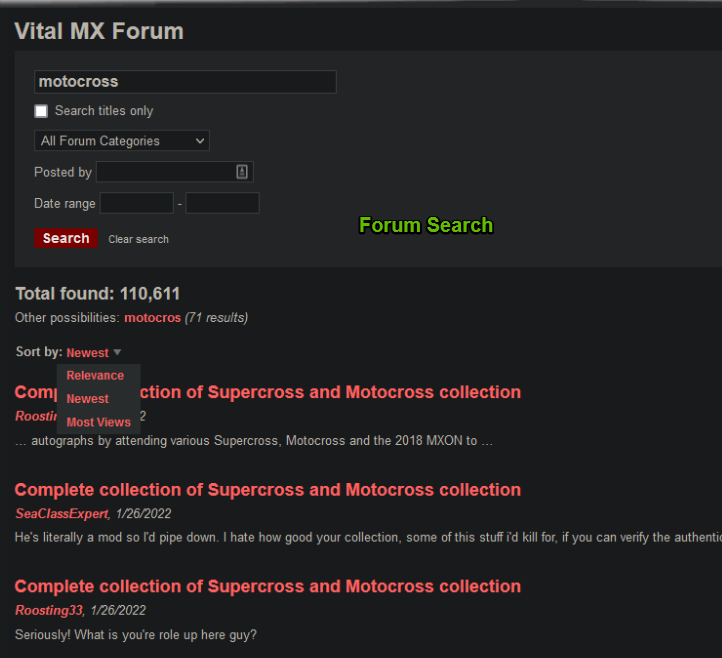Click the contact icon in Posted by field
Viewport: 722px width, 658px height.
242,172
